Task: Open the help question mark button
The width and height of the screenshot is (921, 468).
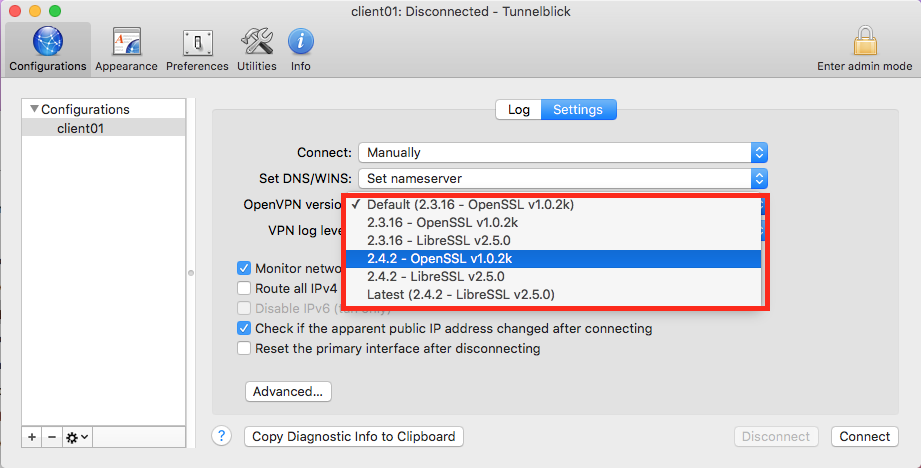Action: click(x=223, y=436)
